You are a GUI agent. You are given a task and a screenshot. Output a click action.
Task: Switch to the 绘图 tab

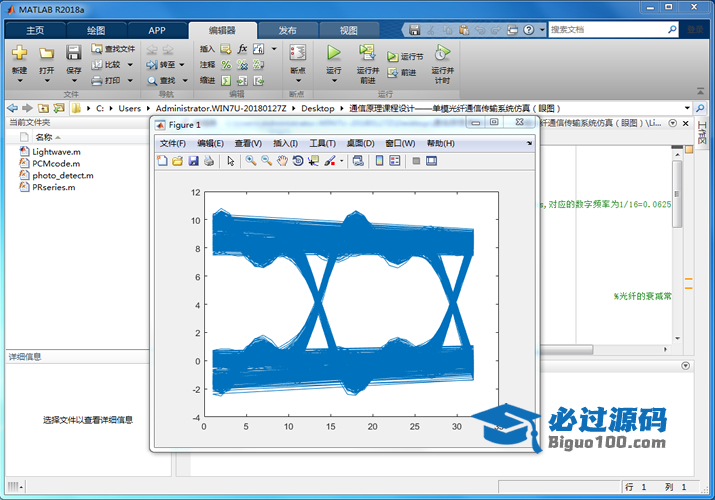pyautogui.click(x=96, y=31)
